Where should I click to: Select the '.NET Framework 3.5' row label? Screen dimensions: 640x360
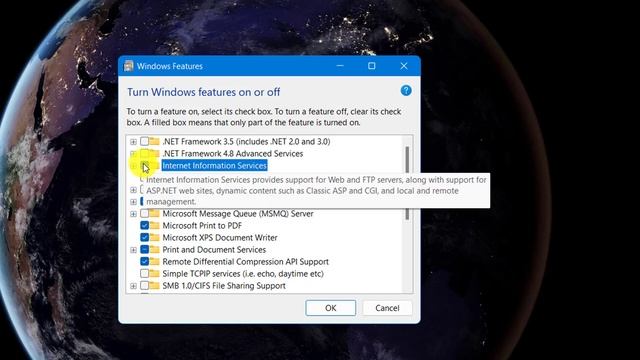tap(246, 141)
